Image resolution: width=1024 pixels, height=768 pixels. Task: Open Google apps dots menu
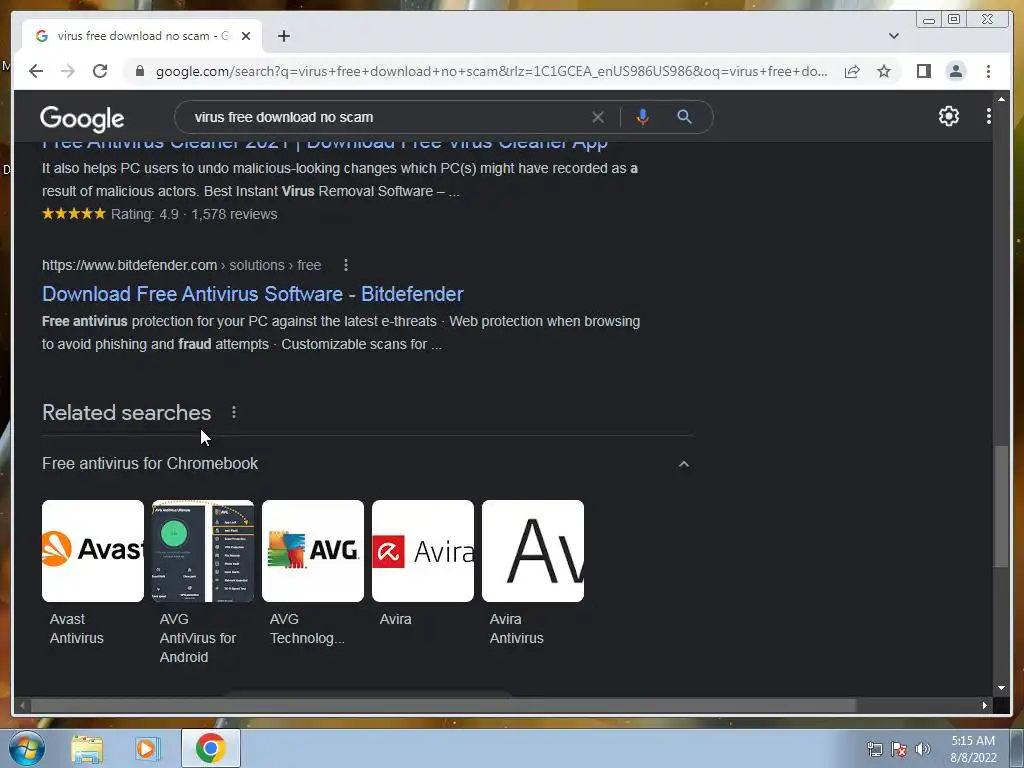pyautogui.click(x=988, y=116)
